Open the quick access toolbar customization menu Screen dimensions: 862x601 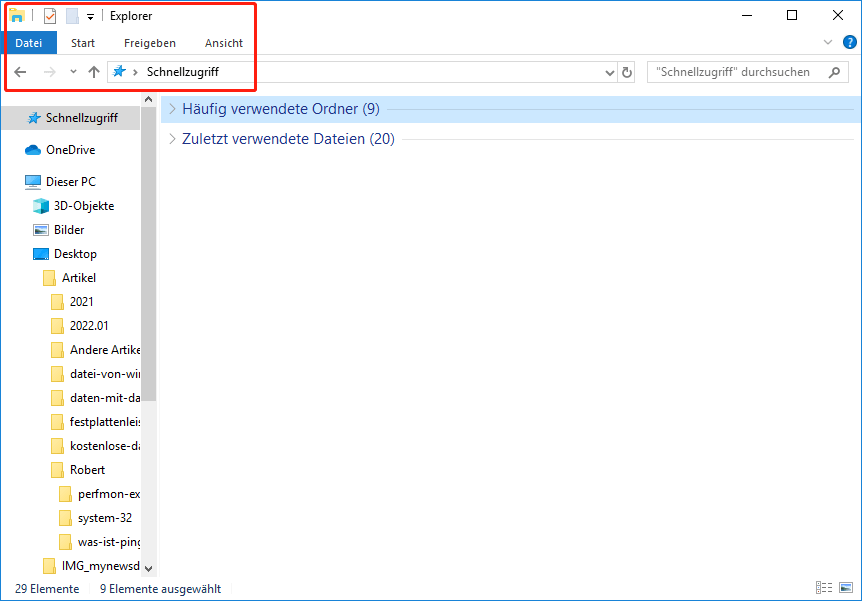[89, 15]
